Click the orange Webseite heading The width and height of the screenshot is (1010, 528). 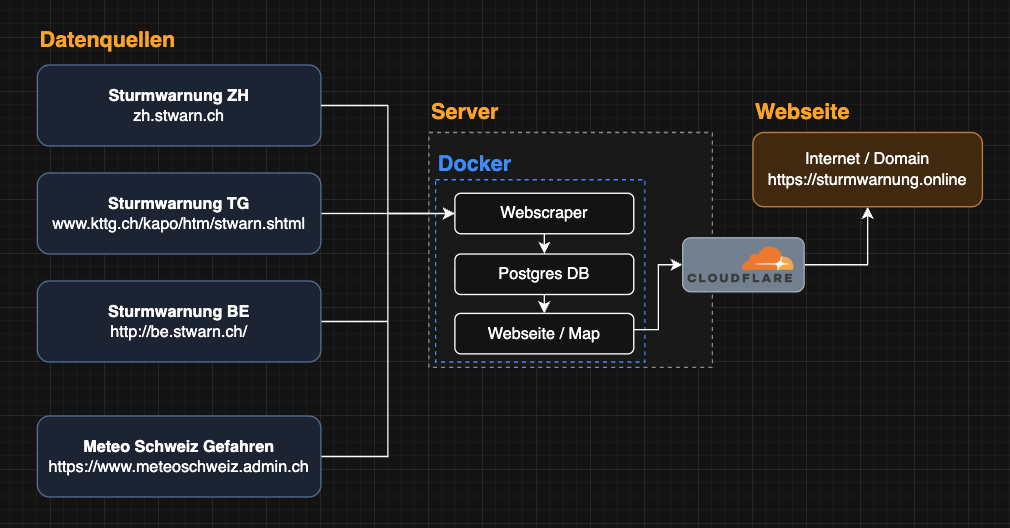click(802, 111)
